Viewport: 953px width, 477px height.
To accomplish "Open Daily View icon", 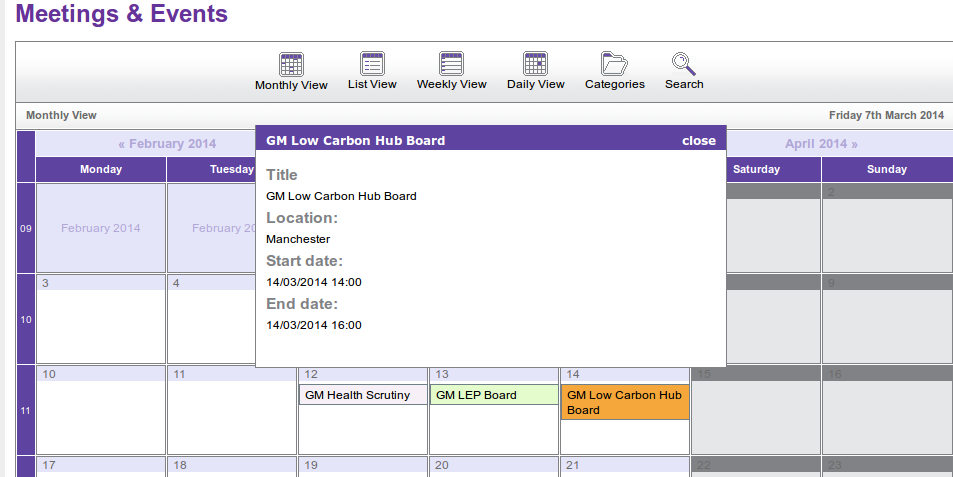I will tap(535, 64).
